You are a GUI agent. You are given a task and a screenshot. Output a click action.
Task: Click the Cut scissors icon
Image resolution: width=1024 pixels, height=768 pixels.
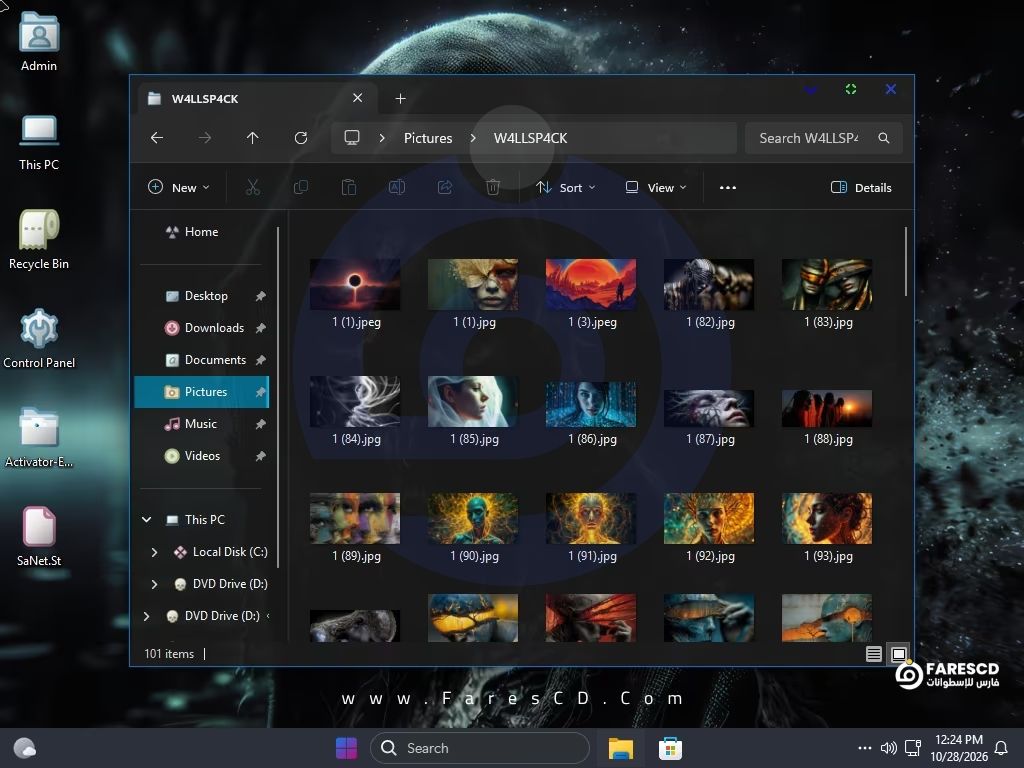point(253,187)
